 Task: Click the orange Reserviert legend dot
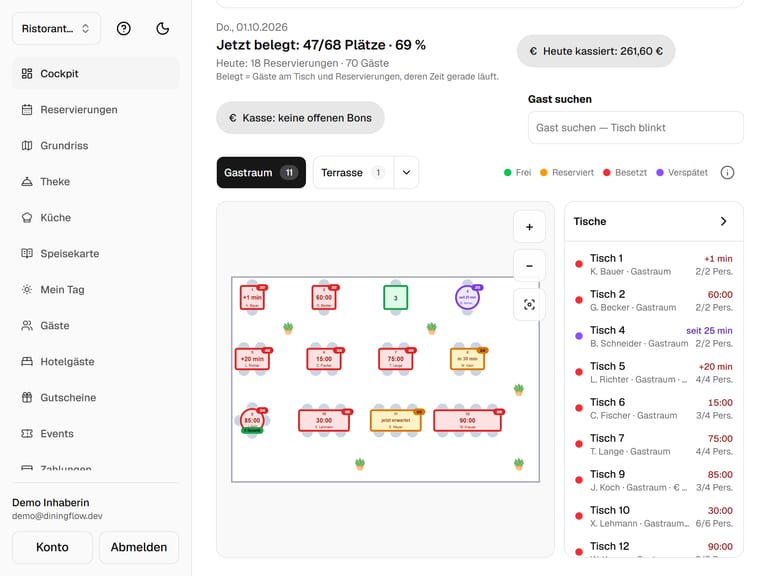pos(543,172)
